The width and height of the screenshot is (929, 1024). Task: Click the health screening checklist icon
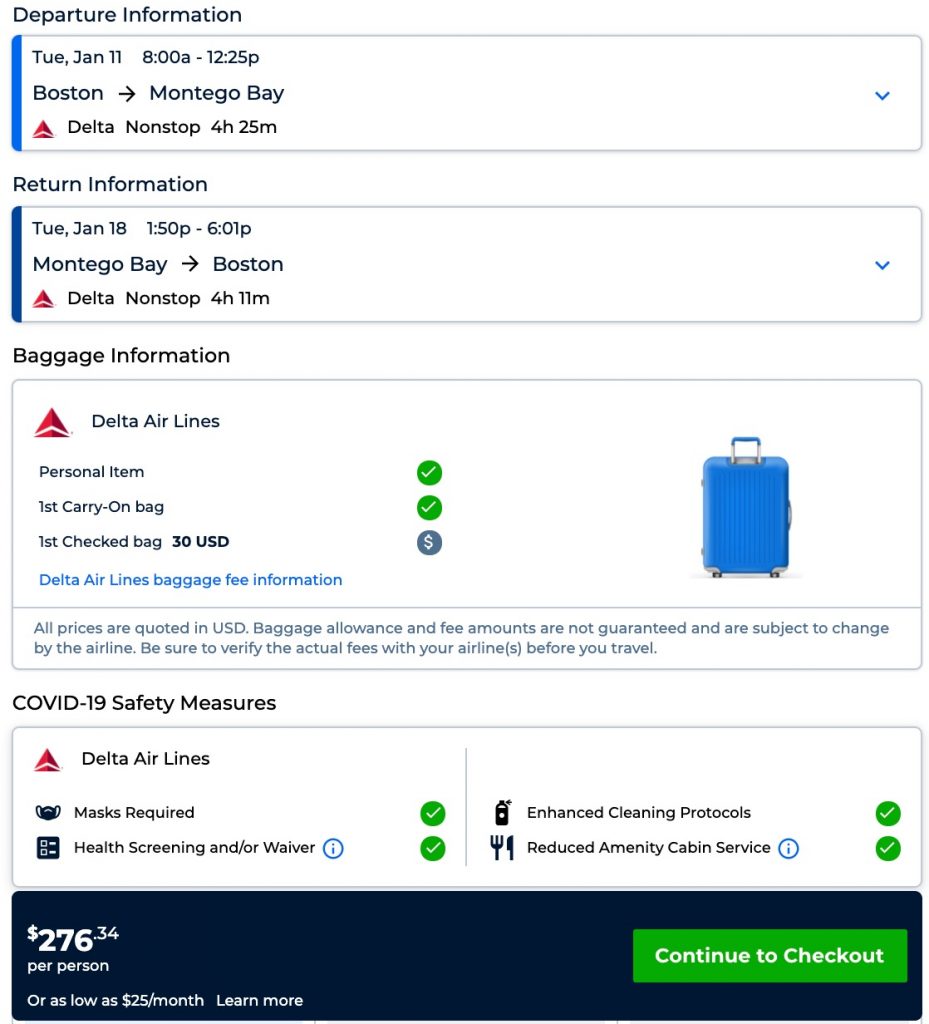click(48, 848)
